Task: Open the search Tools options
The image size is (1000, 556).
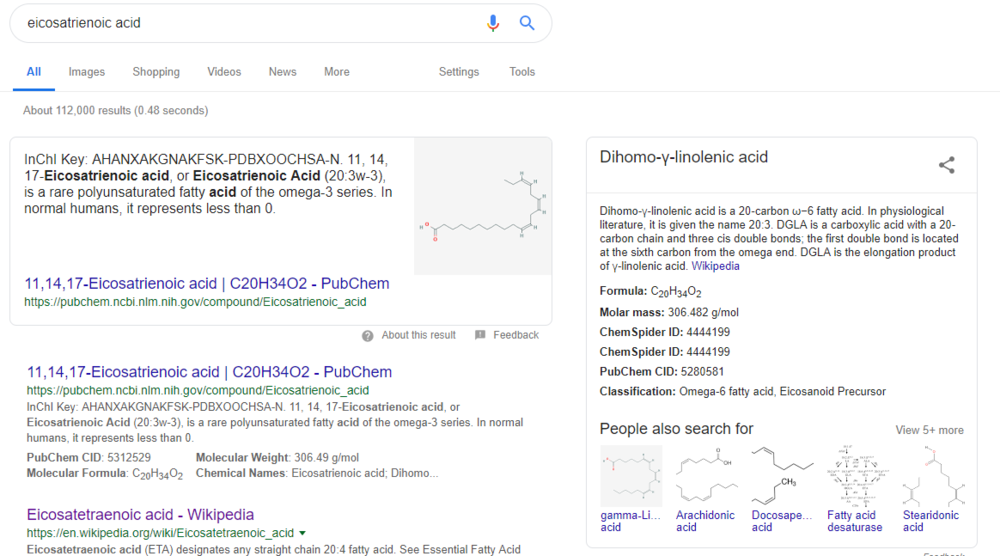Action: (x=522, y=72)
